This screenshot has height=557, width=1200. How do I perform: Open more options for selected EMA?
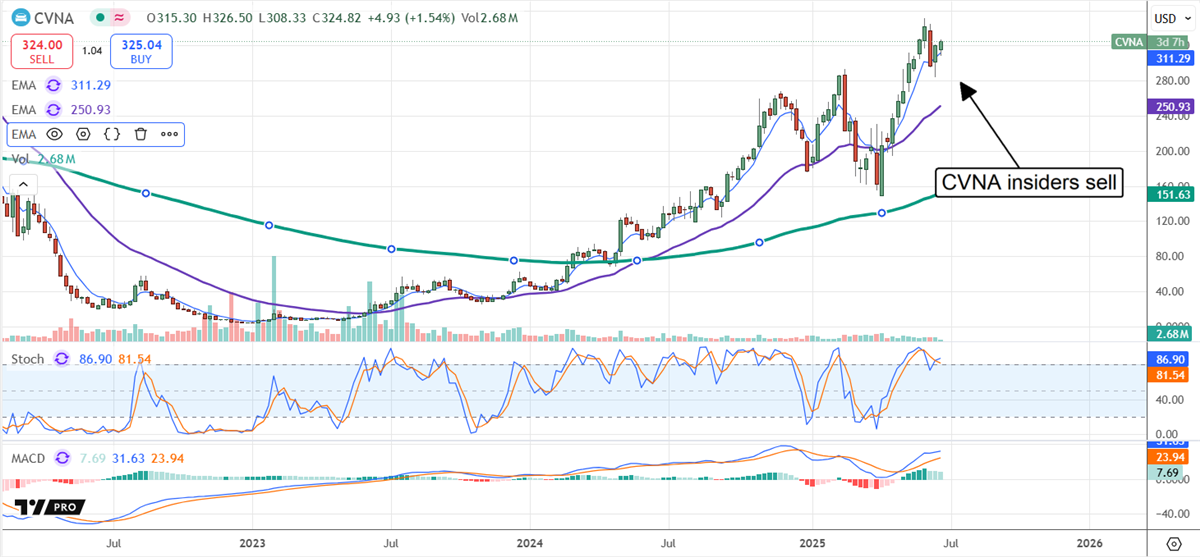click(x=169, y=134)
